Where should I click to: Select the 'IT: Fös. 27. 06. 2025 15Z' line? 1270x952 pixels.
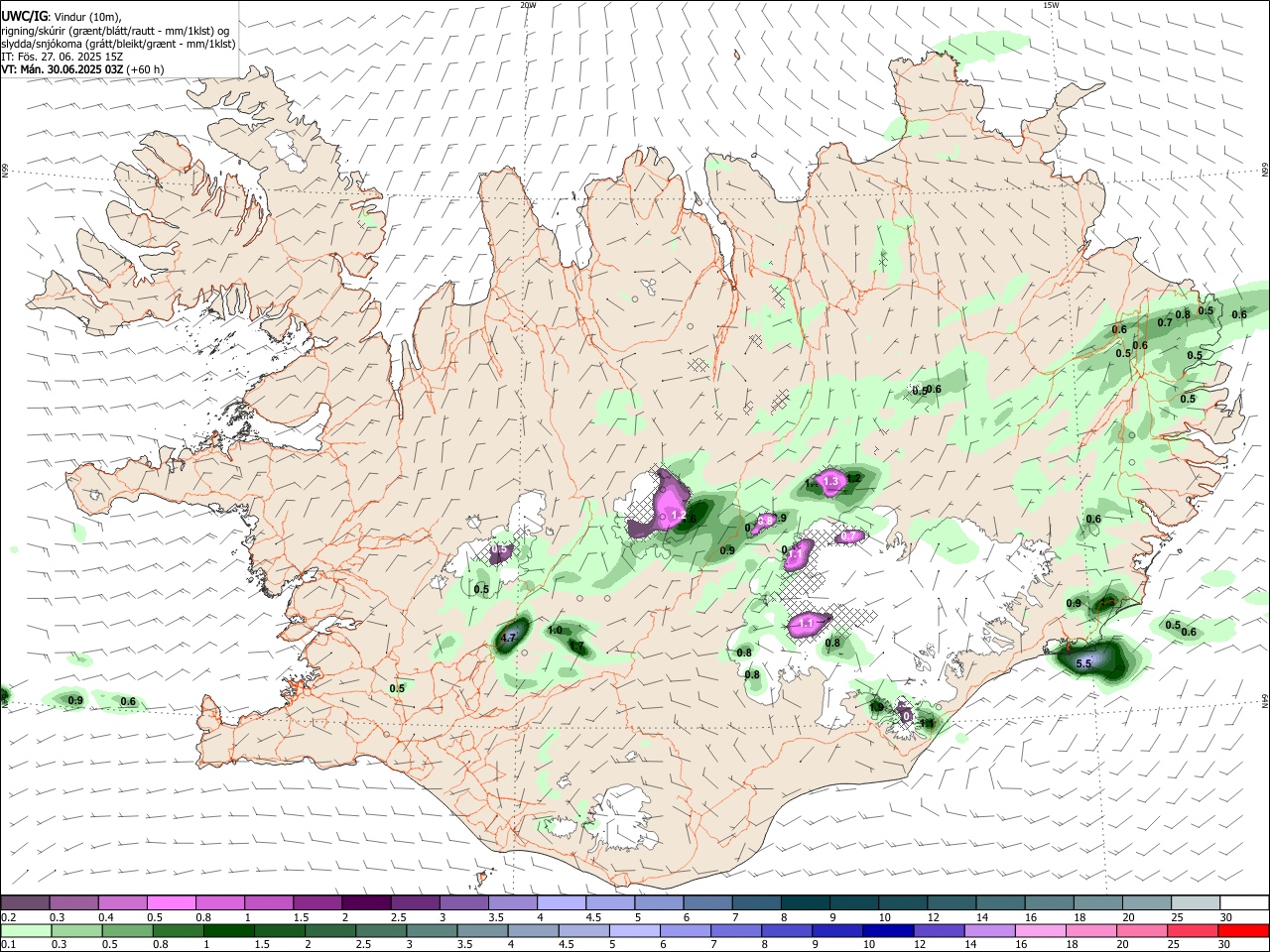pos(62,57)
